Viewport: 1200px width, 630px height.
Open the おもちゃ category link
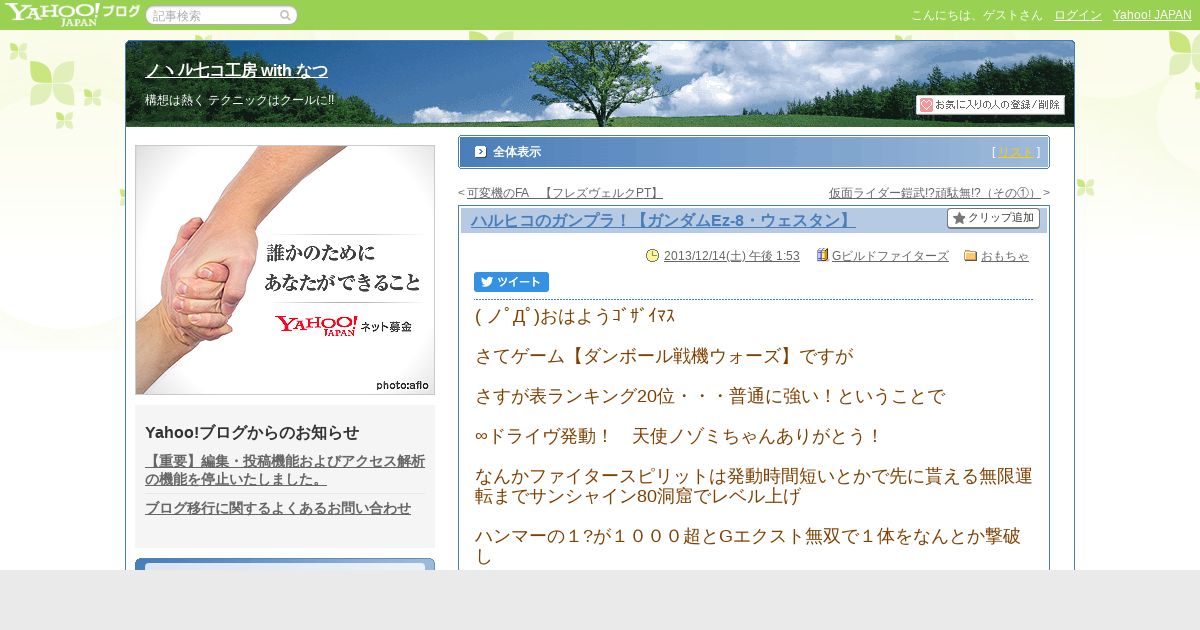[x=1004, y=256]
